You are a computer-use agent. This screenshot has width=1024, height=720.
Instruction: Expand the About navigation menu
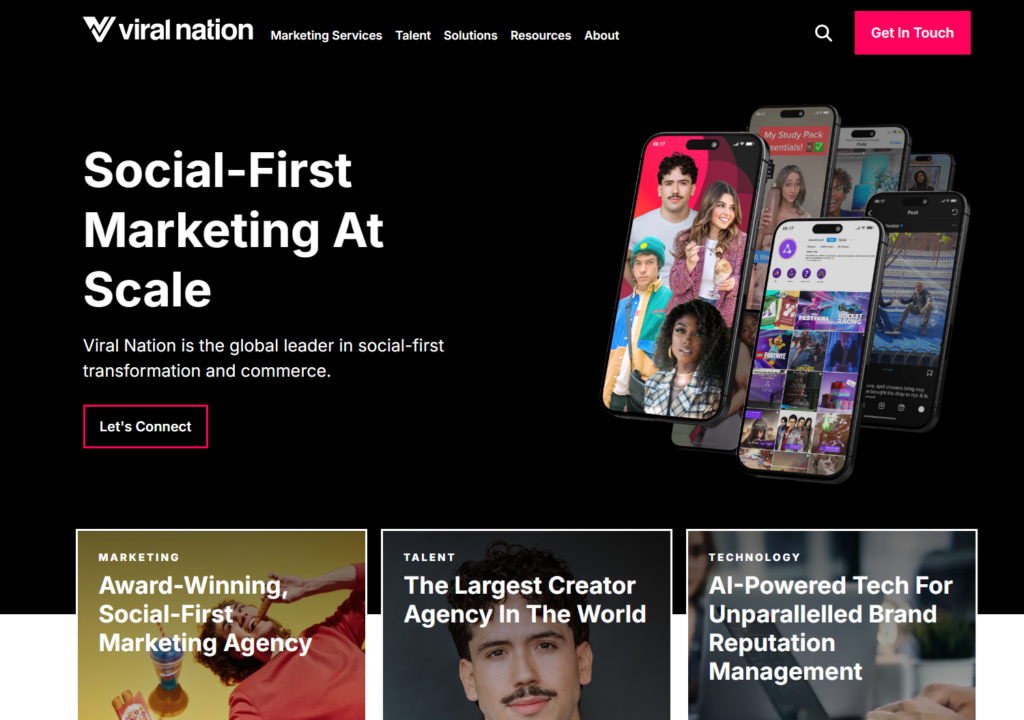(601, 35)
